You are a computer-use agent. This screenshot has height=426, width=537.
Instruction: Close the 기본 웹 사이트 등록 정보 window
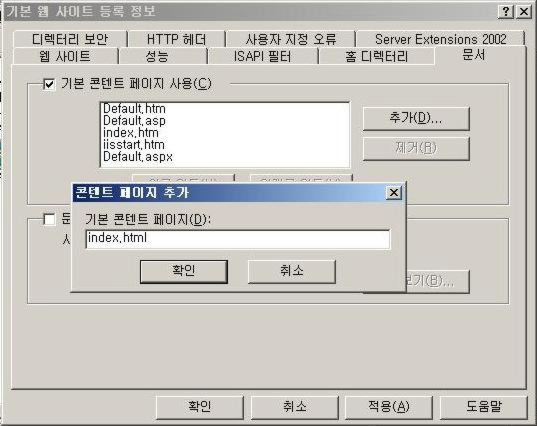(x=524, y=12)
